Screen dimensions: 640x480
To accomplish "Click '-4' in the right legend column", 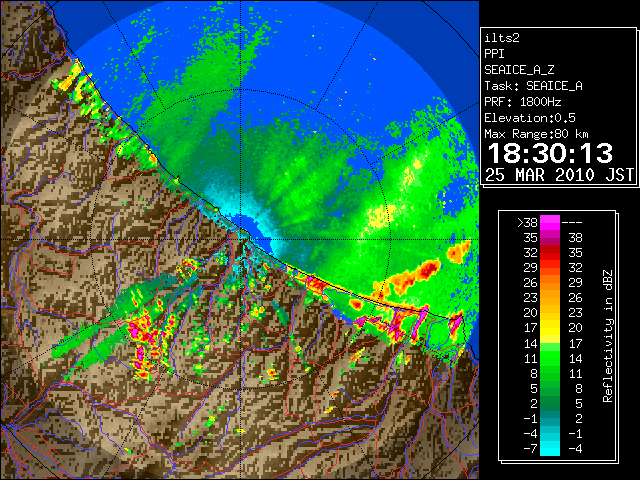I will click(x=576, y=449).
